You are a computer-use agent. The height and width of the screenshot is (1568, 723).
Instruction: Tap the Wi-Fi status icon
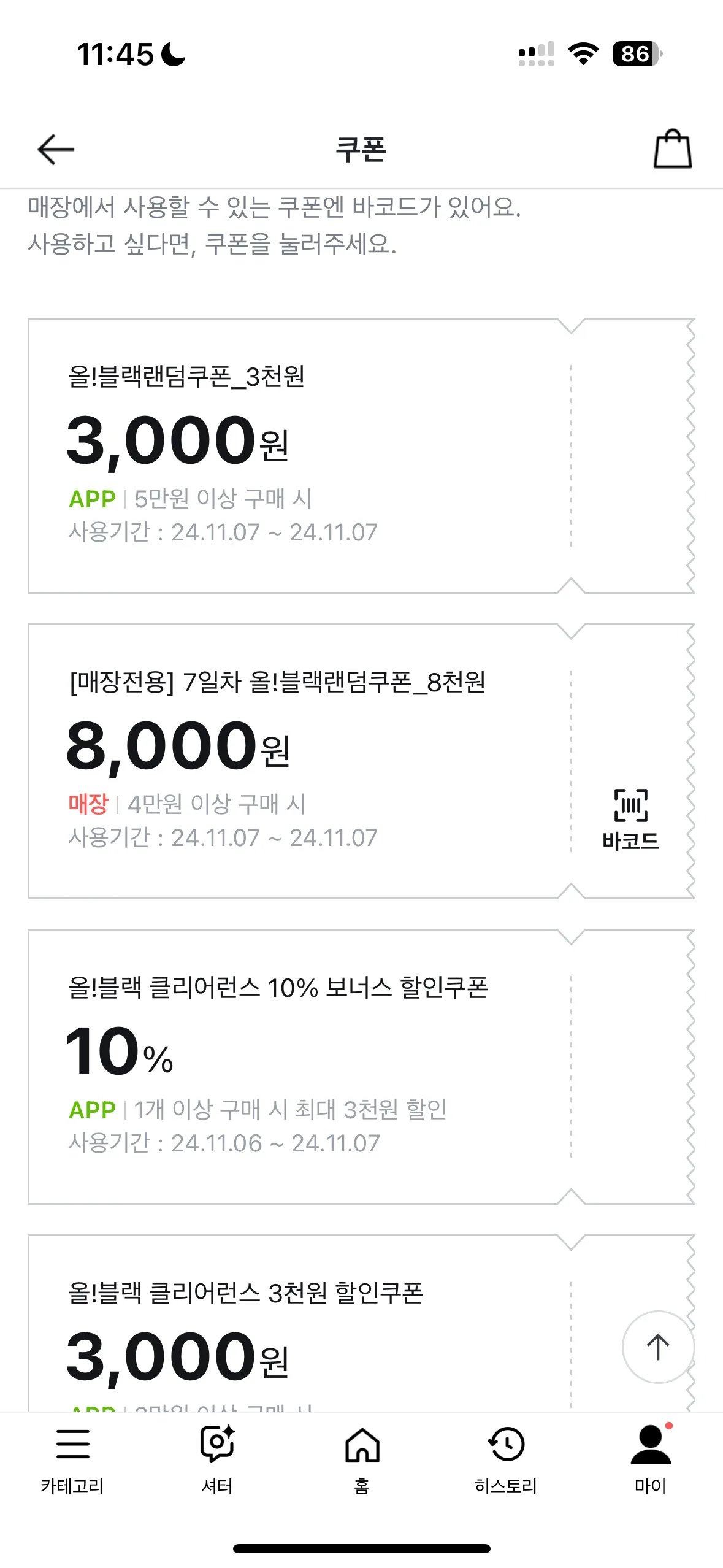pos(583,54)
